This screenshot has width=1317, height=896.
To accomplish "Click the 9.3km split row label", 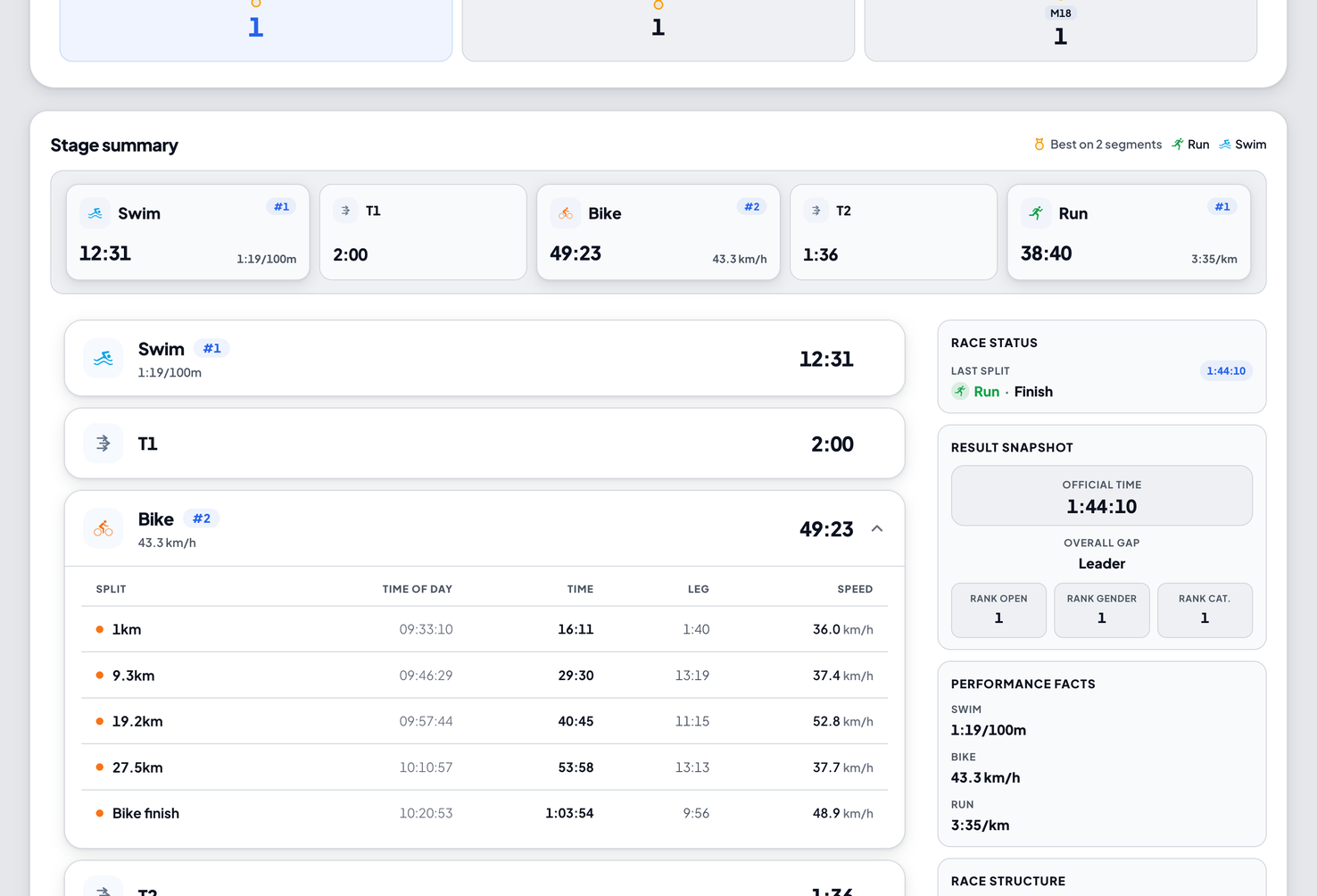I will click(x=133, y=676).
